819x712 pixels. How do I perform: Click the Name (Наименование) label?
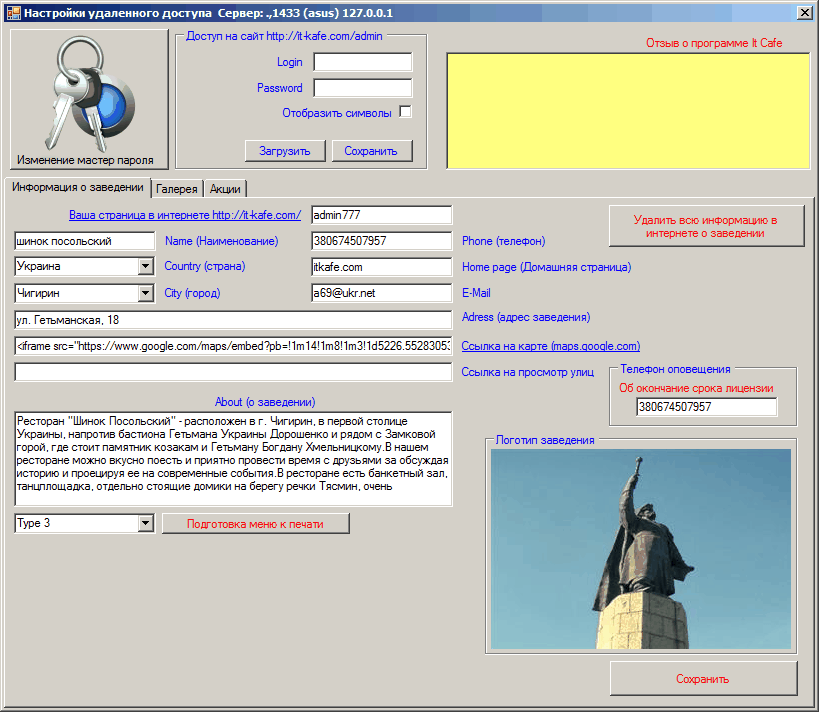pyautogui.click(x=221, y=241)
